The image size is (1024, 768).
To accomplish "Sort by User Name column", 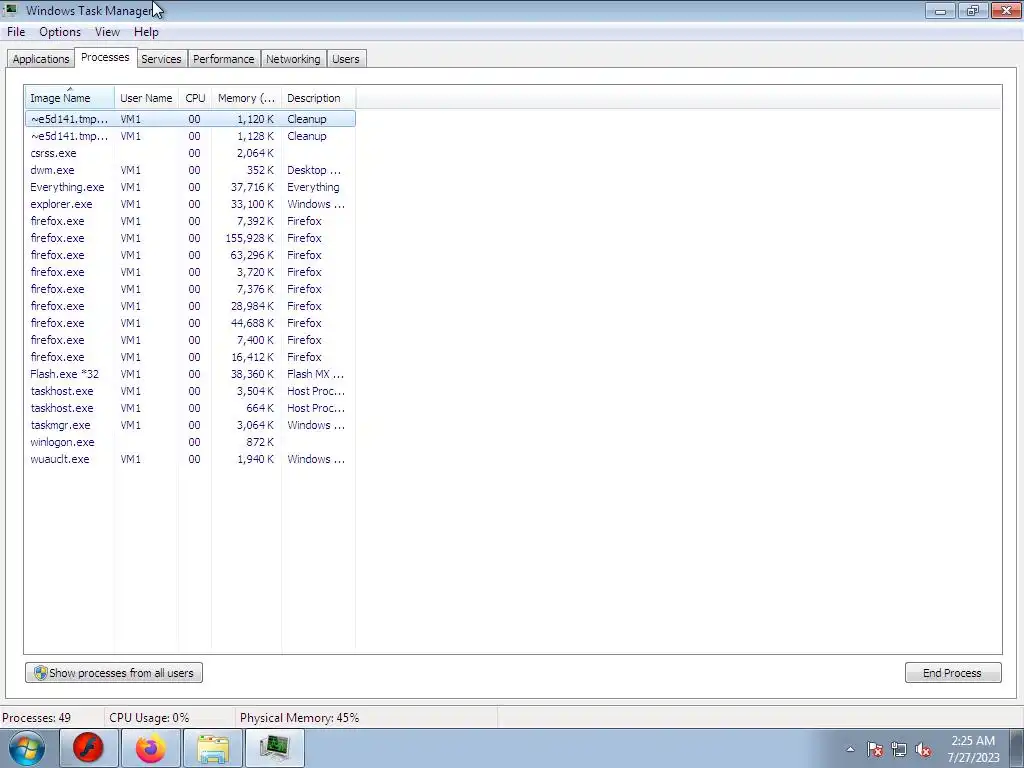I will [146, 98].
